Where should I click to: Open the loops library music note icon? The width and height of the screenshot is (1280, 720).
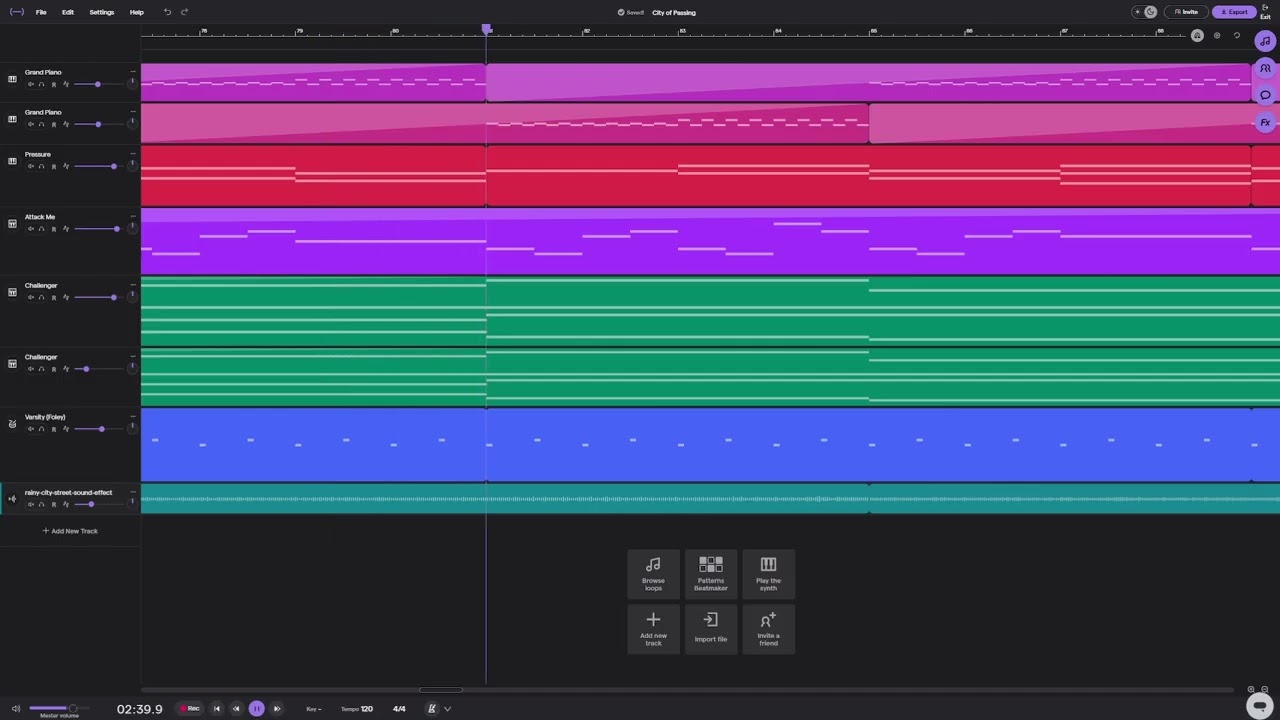click(x=1265, y=42)
